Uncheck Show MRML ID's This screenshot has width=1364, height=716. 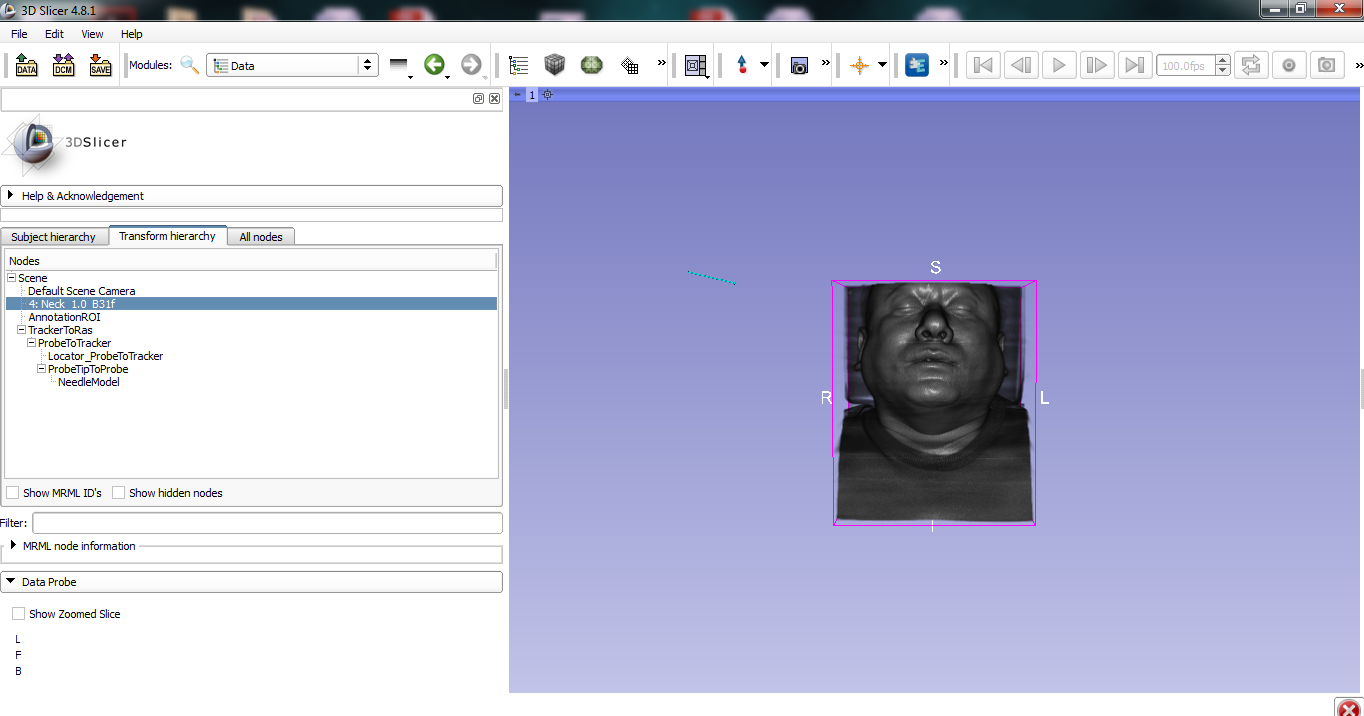coord(13,492)
